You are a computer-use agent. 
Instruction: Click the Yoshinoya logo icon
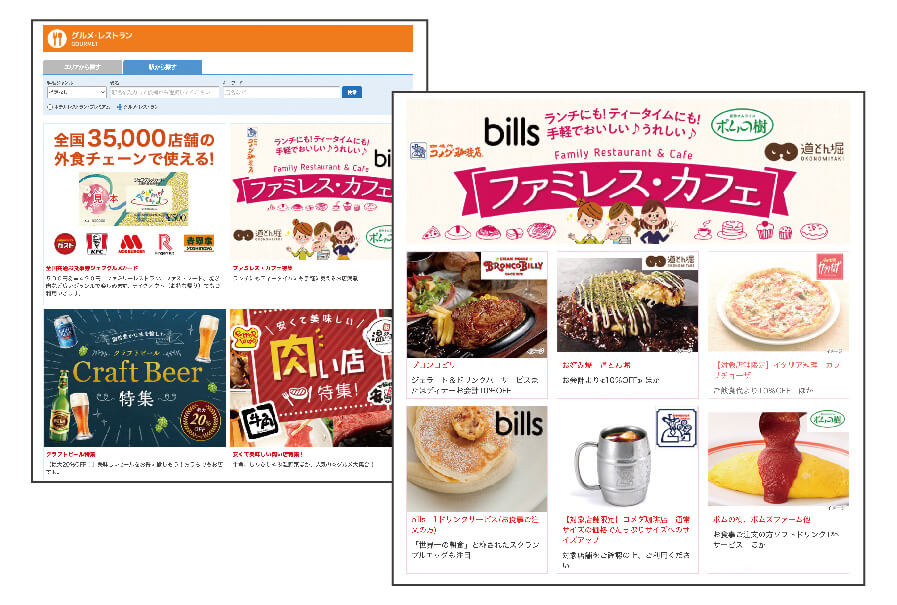(x=199, y=243)
